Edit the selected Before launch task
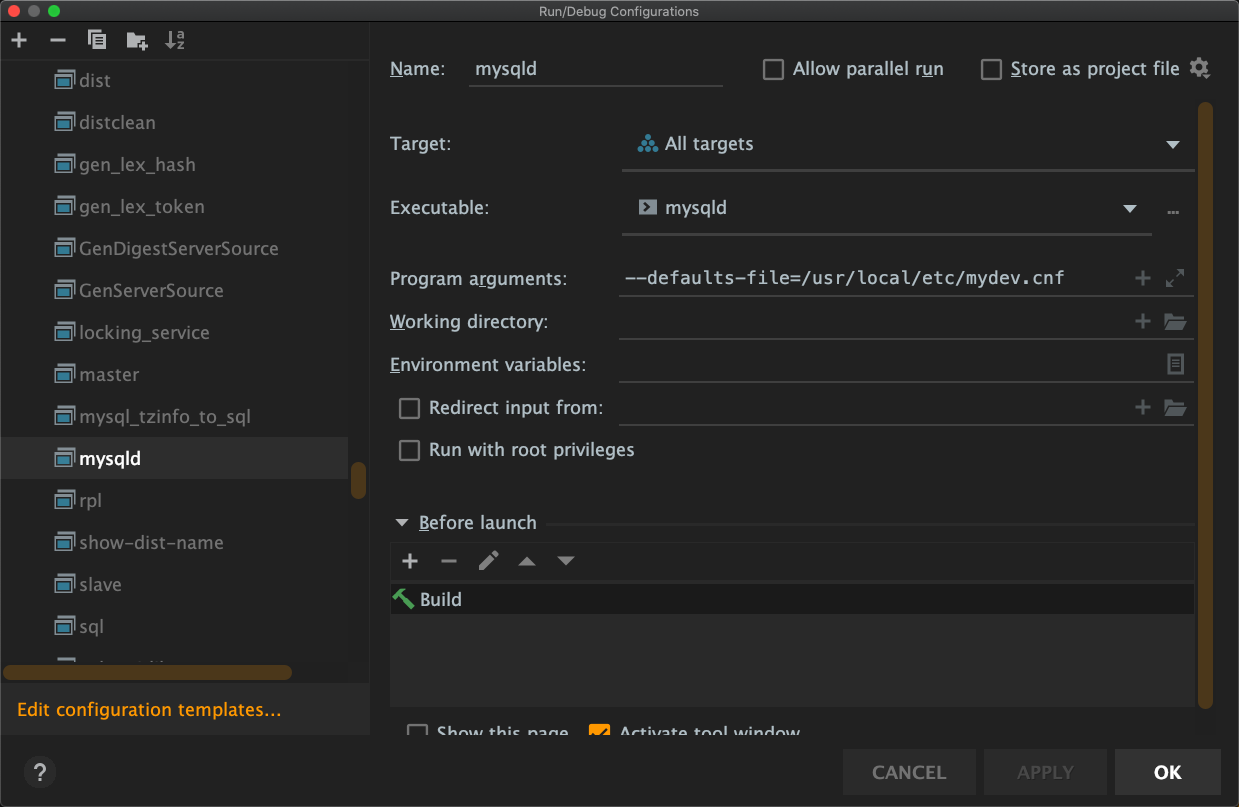The width and height of the screenshot is (1239, 807). pyautogui.click(x=488, y=561)
